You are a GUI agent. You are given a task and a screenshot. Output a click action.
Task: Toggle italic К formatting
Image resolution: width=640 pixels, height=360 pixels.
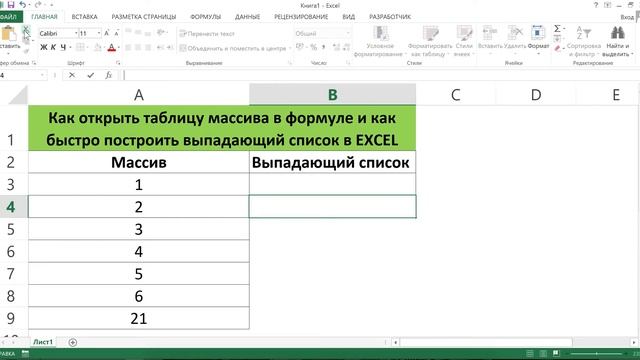pos(53,47)
